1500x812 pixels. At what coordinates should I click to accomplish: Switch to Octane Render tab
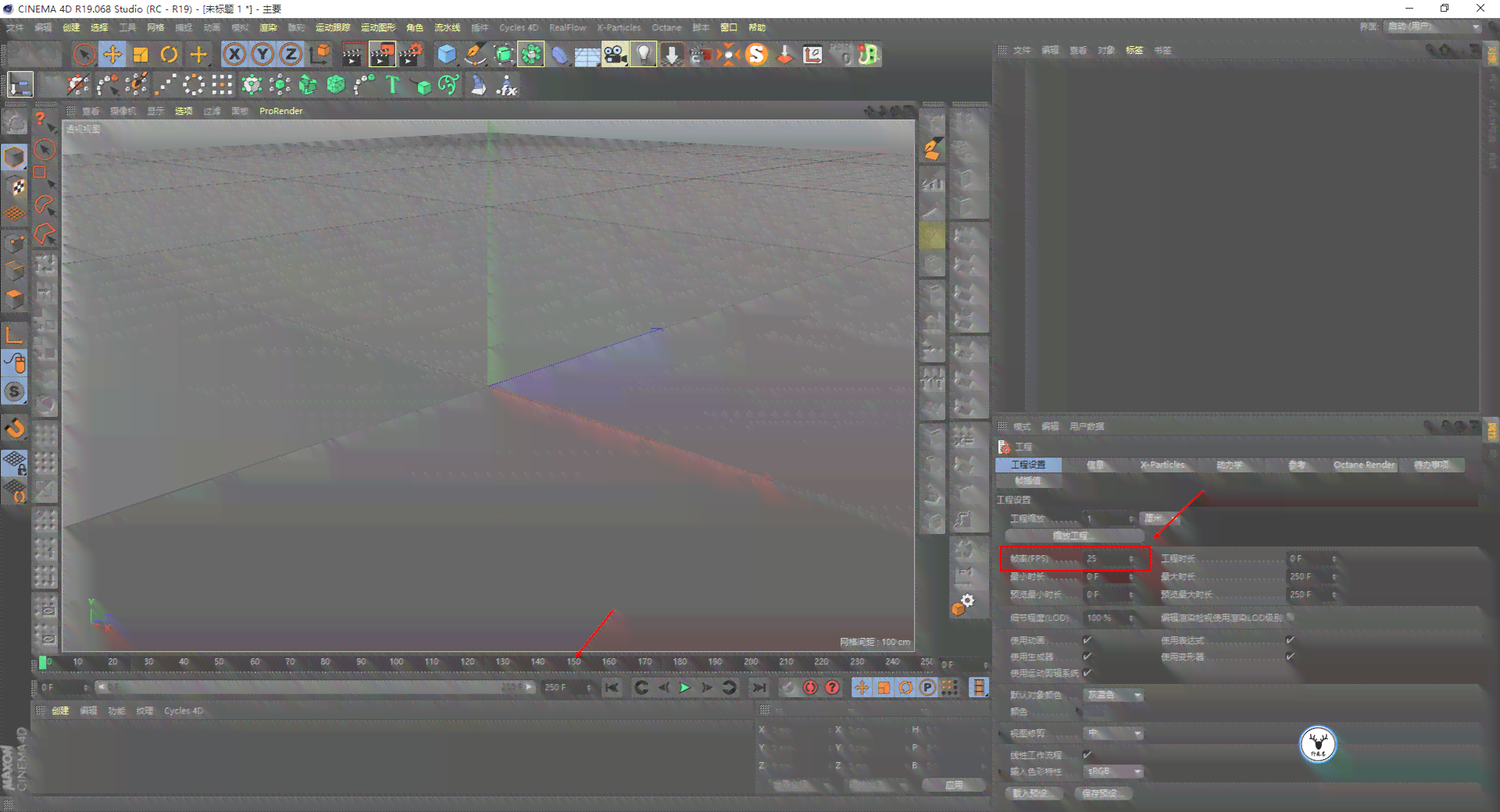pos(1363,465)
